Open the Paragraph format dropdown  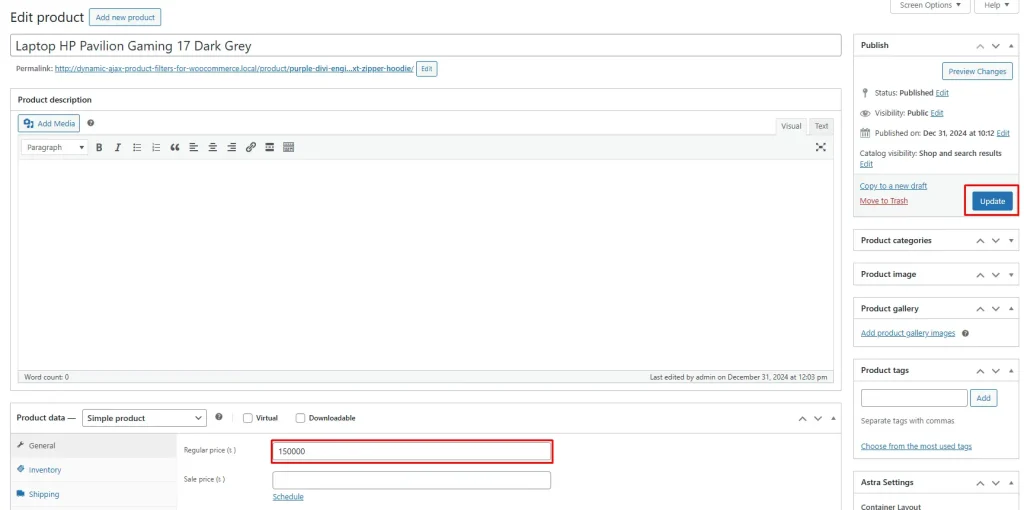click(54, 148)
